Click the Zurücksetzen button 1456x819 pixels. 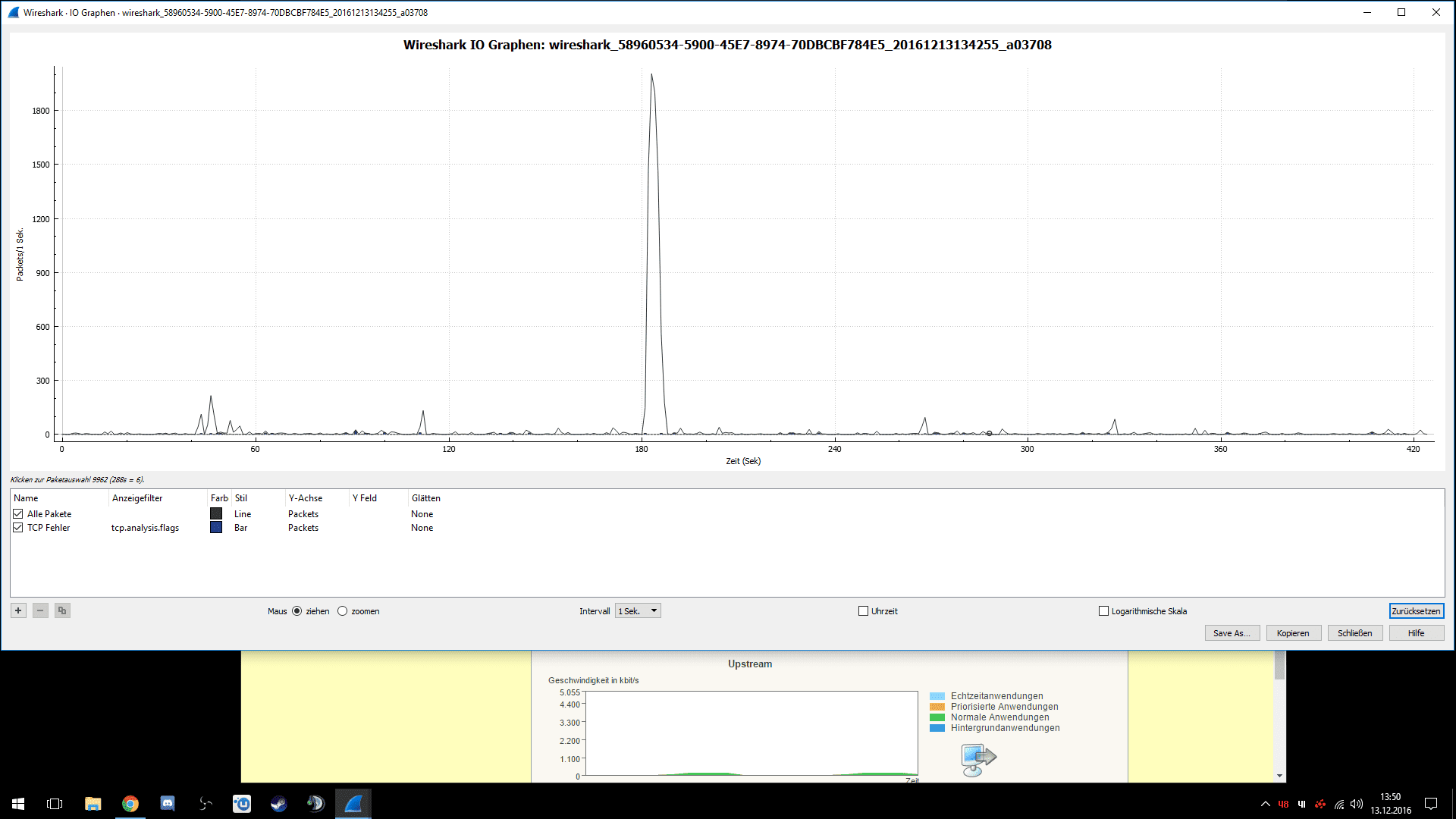click(x=1416, y=611)
